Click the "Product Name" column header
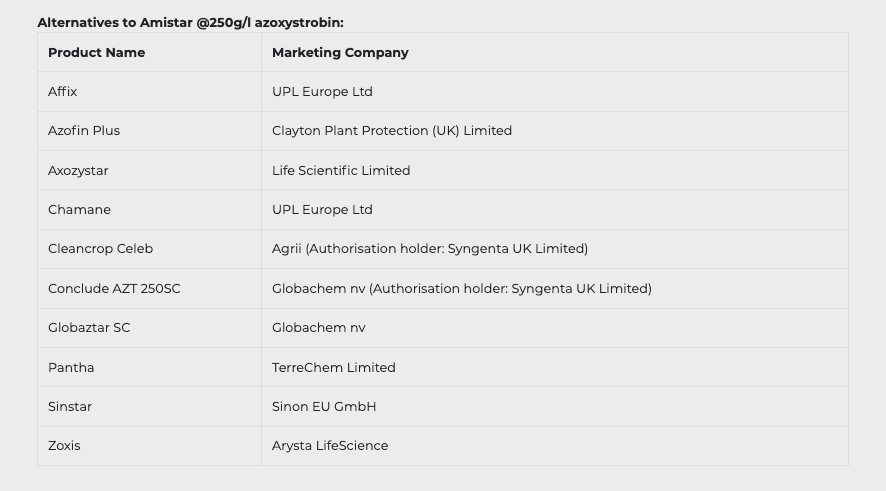Image resolution: width=886 pixels, height=491 pixels. click(x=96, y=52)
